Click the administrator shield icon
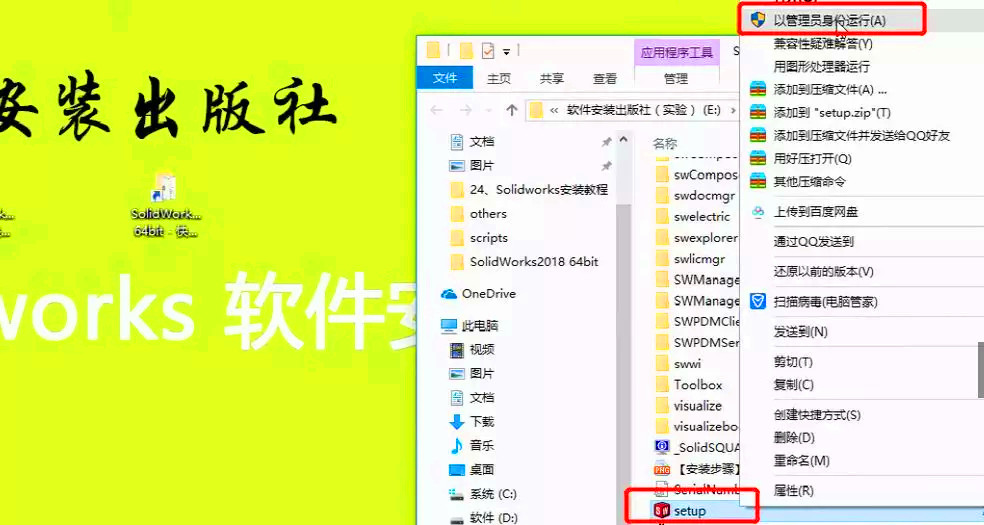 758,19
